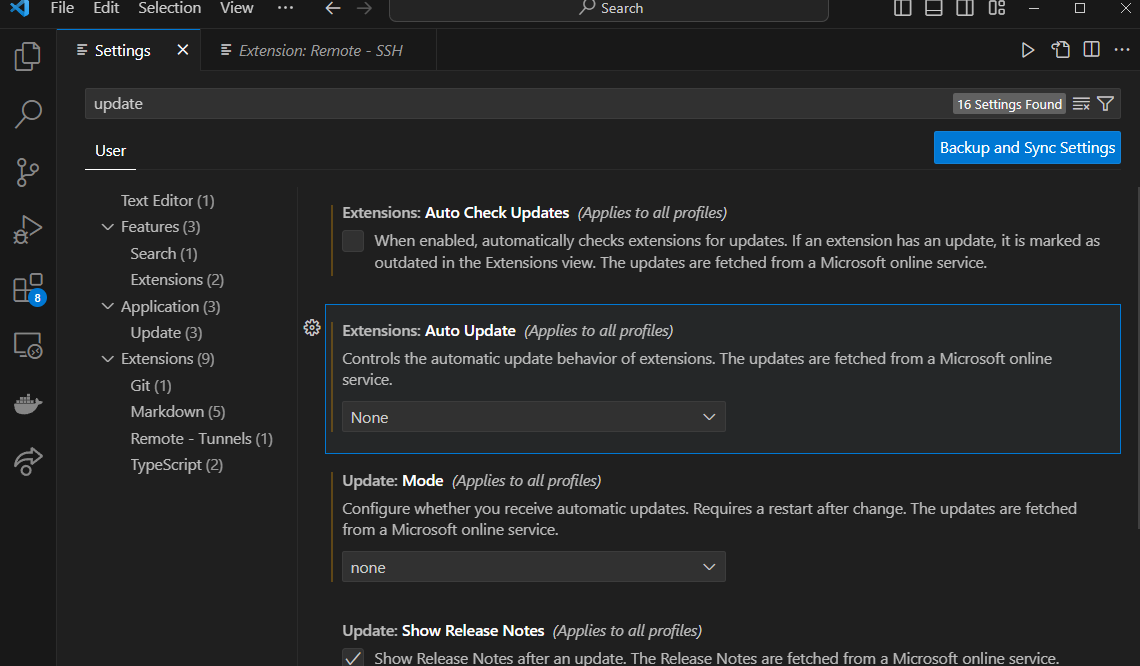1140x666 pixels.
Task: Open Source Control from the activity bar
Action: coord(27,172)
